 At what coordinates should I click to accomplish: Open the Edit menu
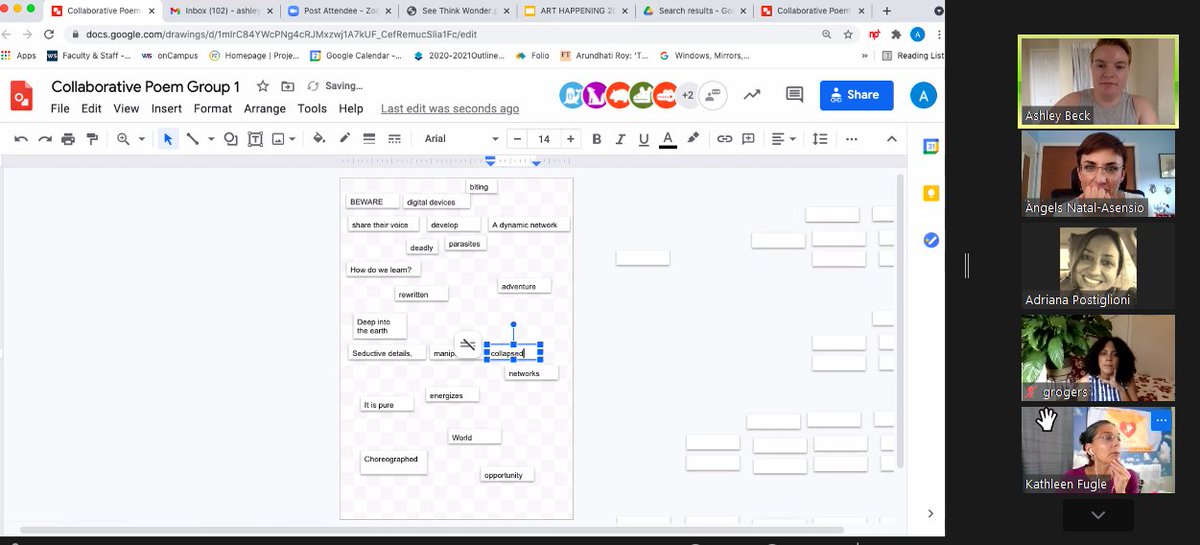pos(92,108)
